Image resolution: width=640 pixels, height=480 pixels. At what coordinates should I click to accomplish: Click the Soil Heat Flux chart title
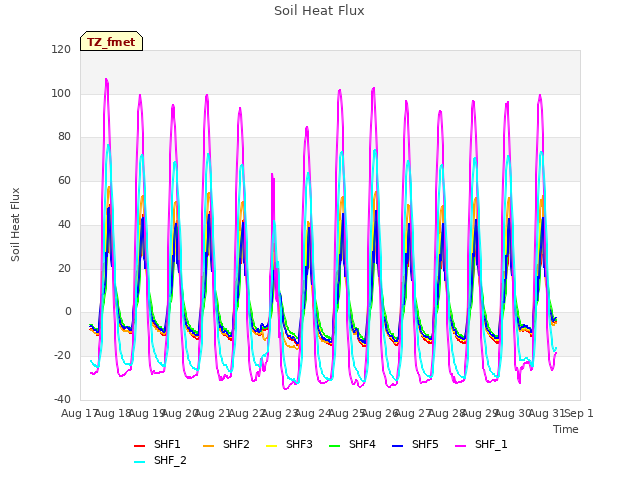point(319,11)
